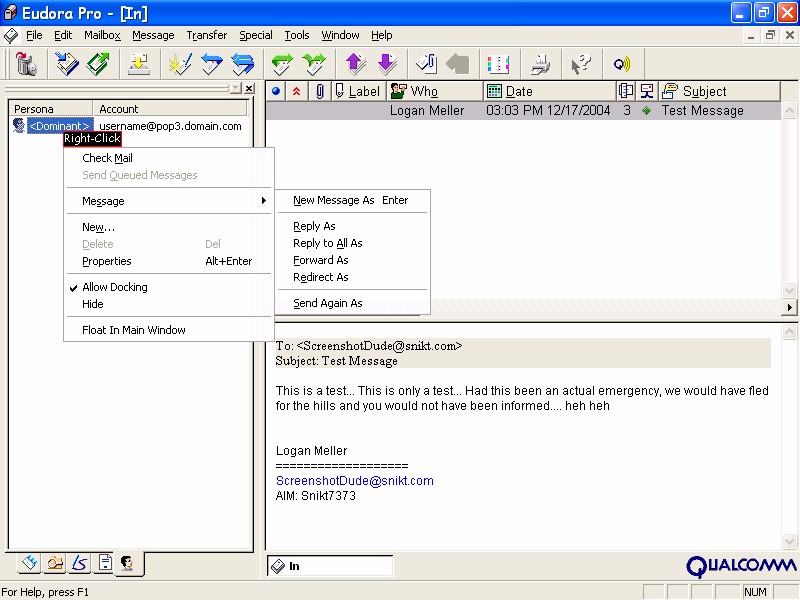800x600 pixels.
Task: Click the curved green arrow Redirect toolbar icon
Action: pos(314,64)
